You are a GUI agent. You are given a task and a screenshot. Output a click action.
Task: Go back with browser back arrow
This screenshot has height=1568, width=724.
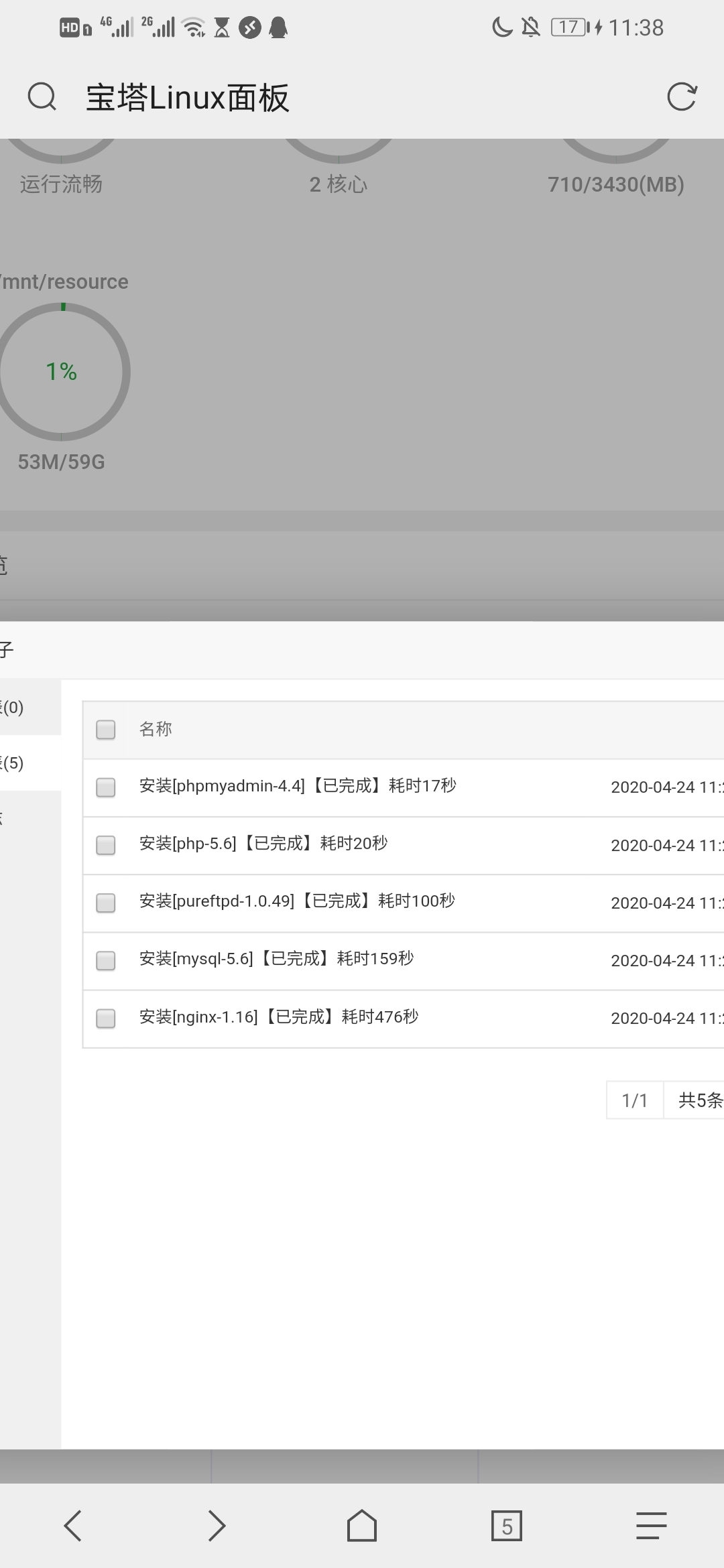click(x=72, y=1526)
